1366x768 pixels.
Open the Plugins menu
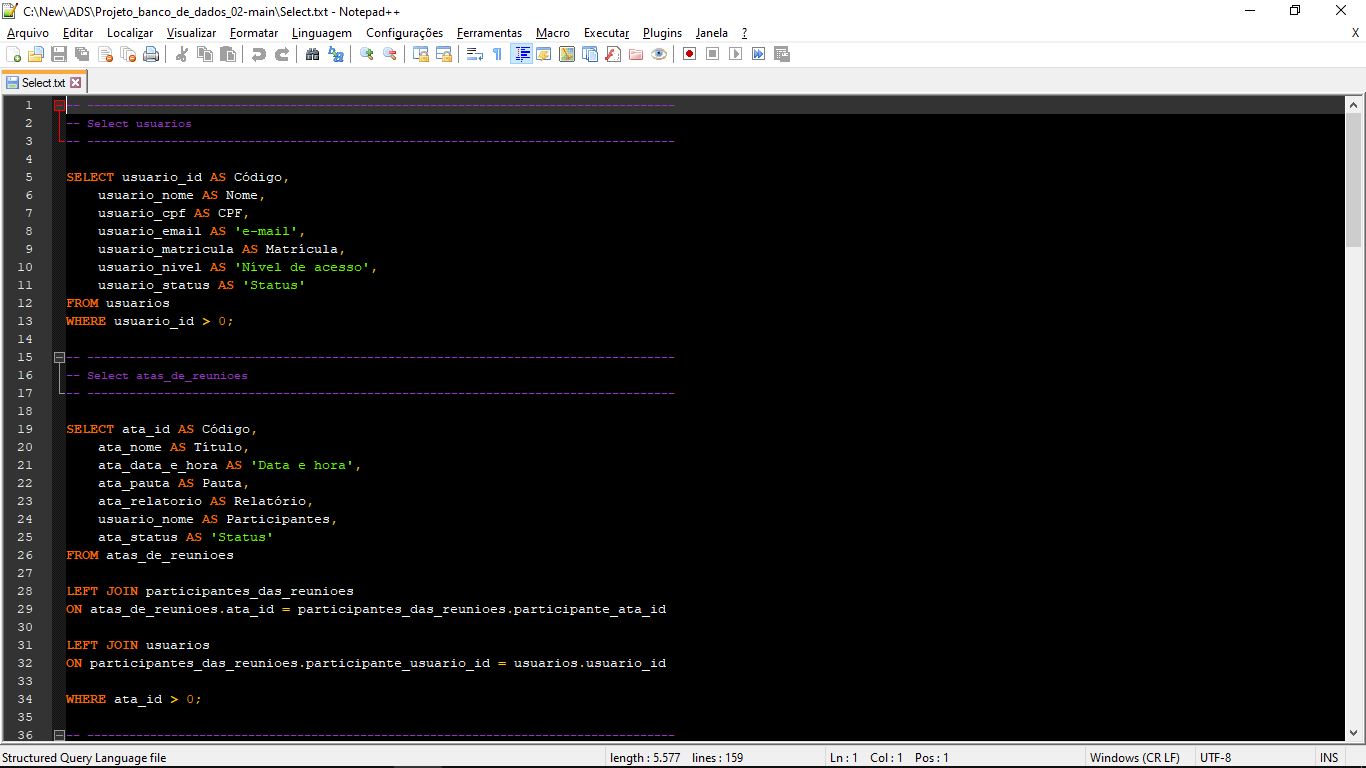click(x=662, y=33)
